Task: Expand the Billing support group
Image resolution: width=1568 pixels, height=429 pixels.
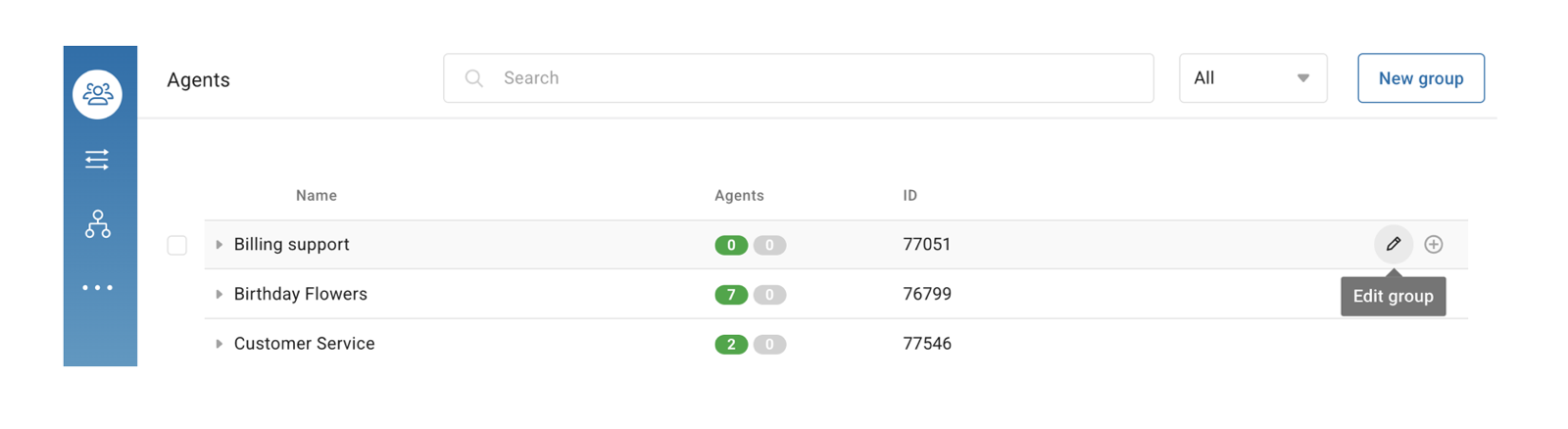Action: [220, 245]
